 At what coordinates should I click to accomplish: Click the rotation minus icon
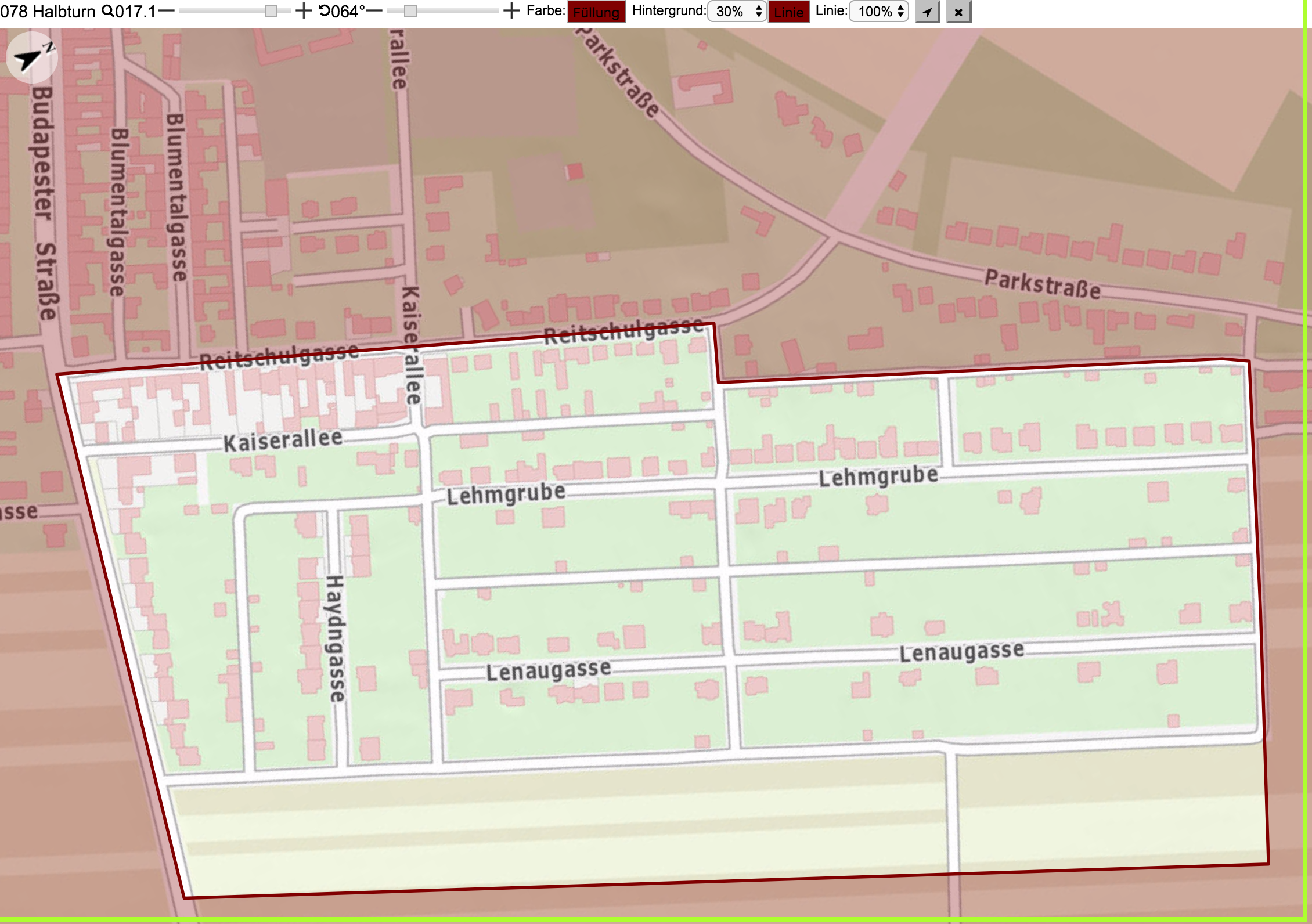coord(374,11)
